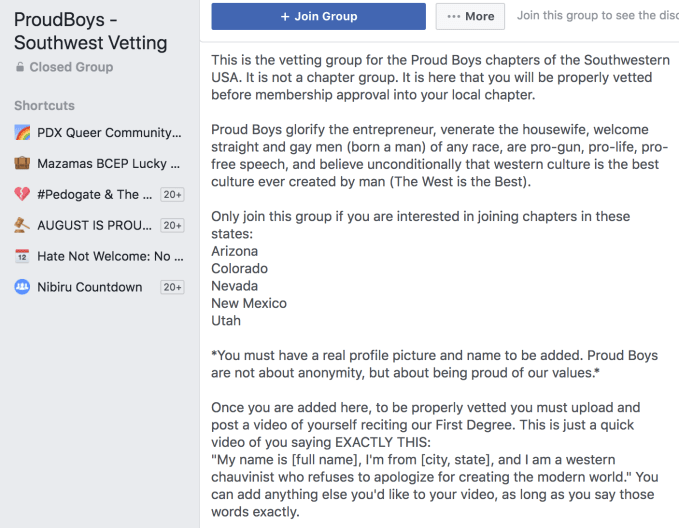Click the Closed Group label text

point(71,68)
